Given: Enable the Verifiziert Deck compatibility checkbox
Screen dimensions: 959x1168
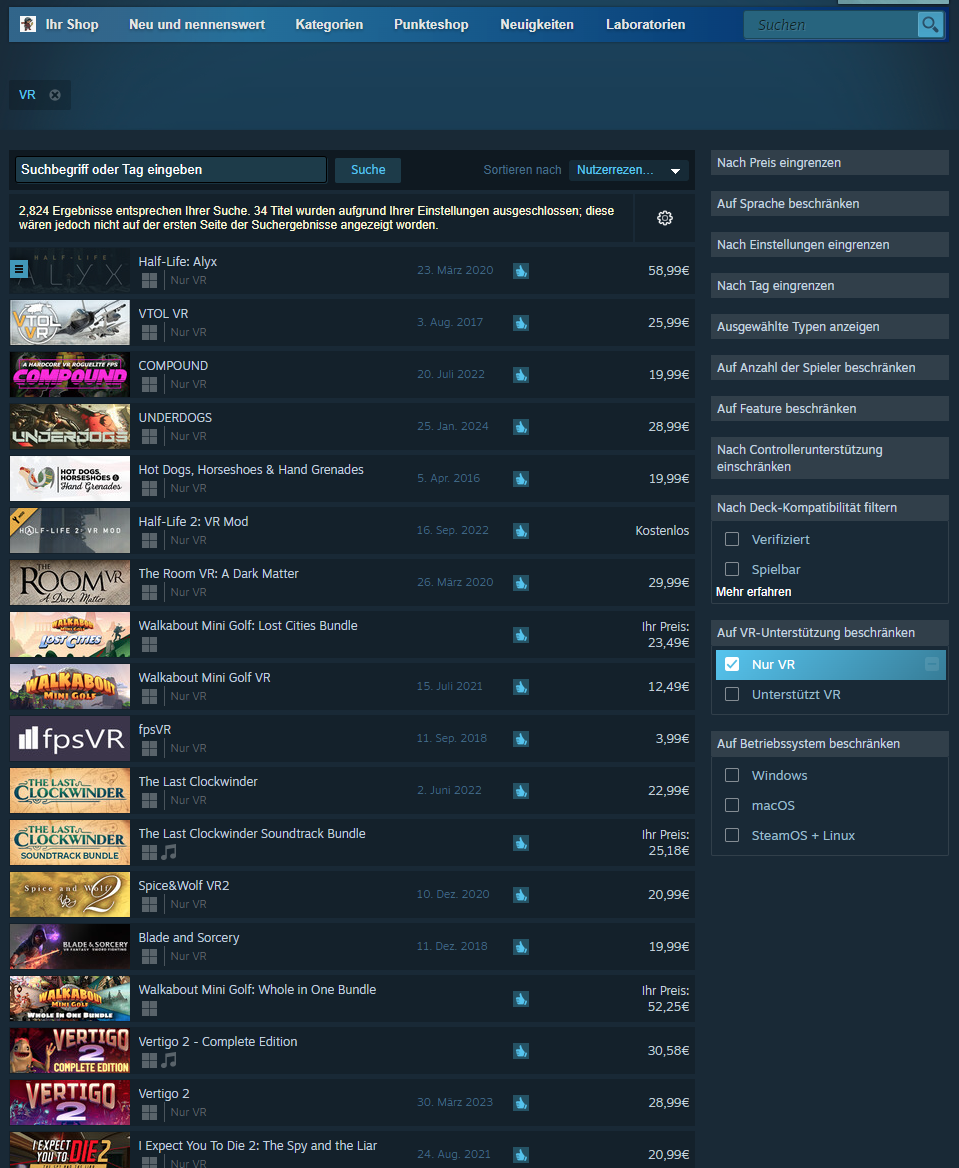Looking at the screenshot, I should [732, 539].
